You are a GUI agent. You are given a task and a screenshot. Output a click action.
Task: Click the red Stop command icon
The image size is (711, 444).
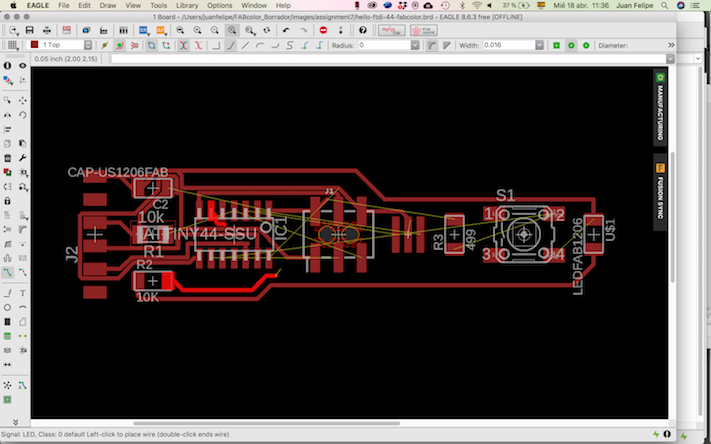(323, 30)
